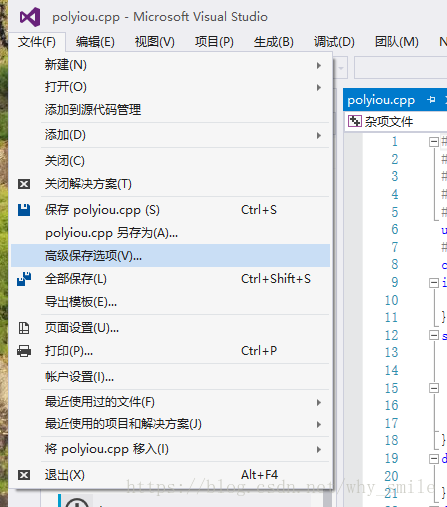Click the save disk icon beside 保存 polyiou.cpp
Viewport: 447px width, 507px height.
click(x=24, y=210)
